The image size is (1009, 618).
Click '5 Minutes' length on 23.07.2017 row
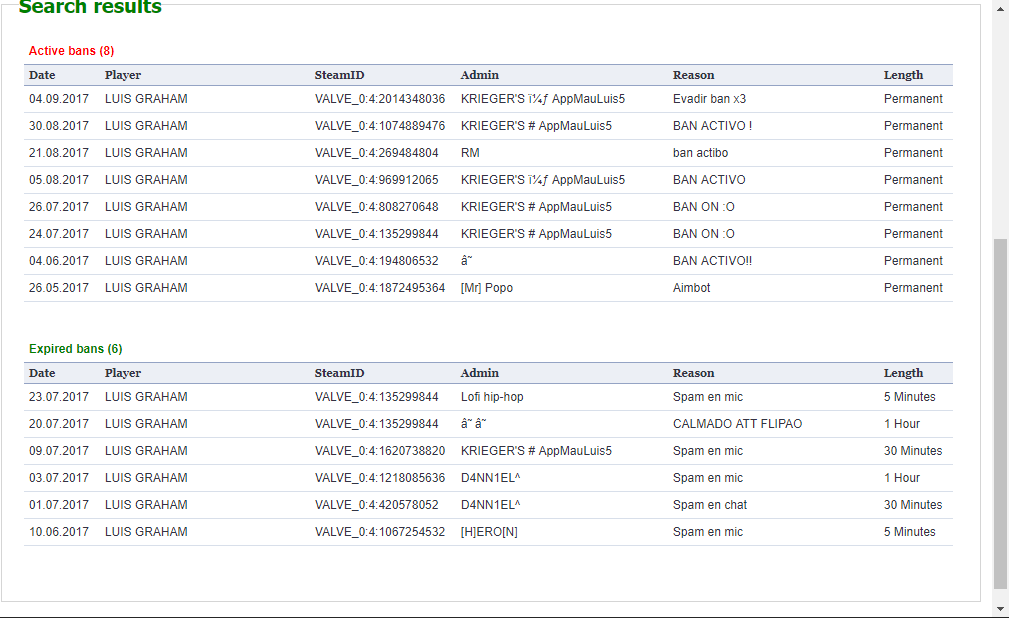coord(909,397)
